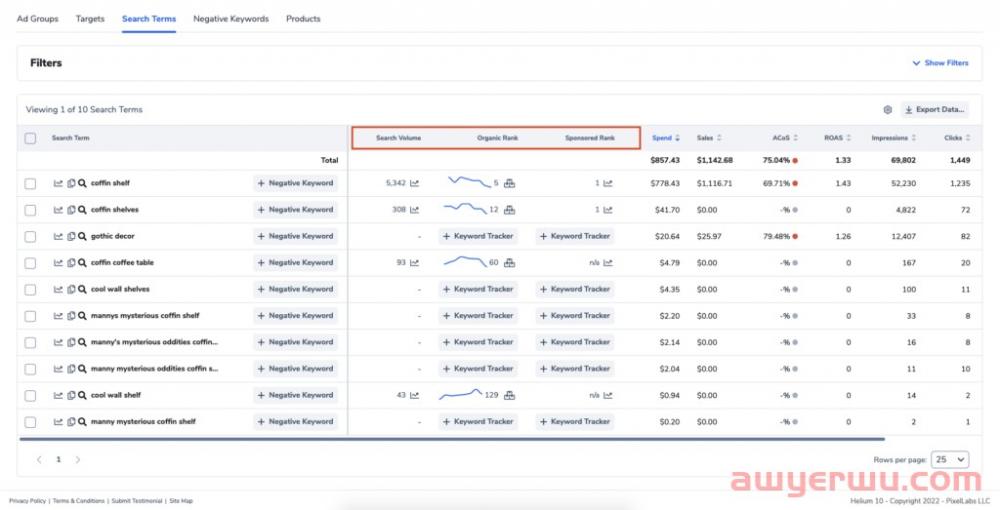
Task: Expand Show Filters
Action: point(940,63)
